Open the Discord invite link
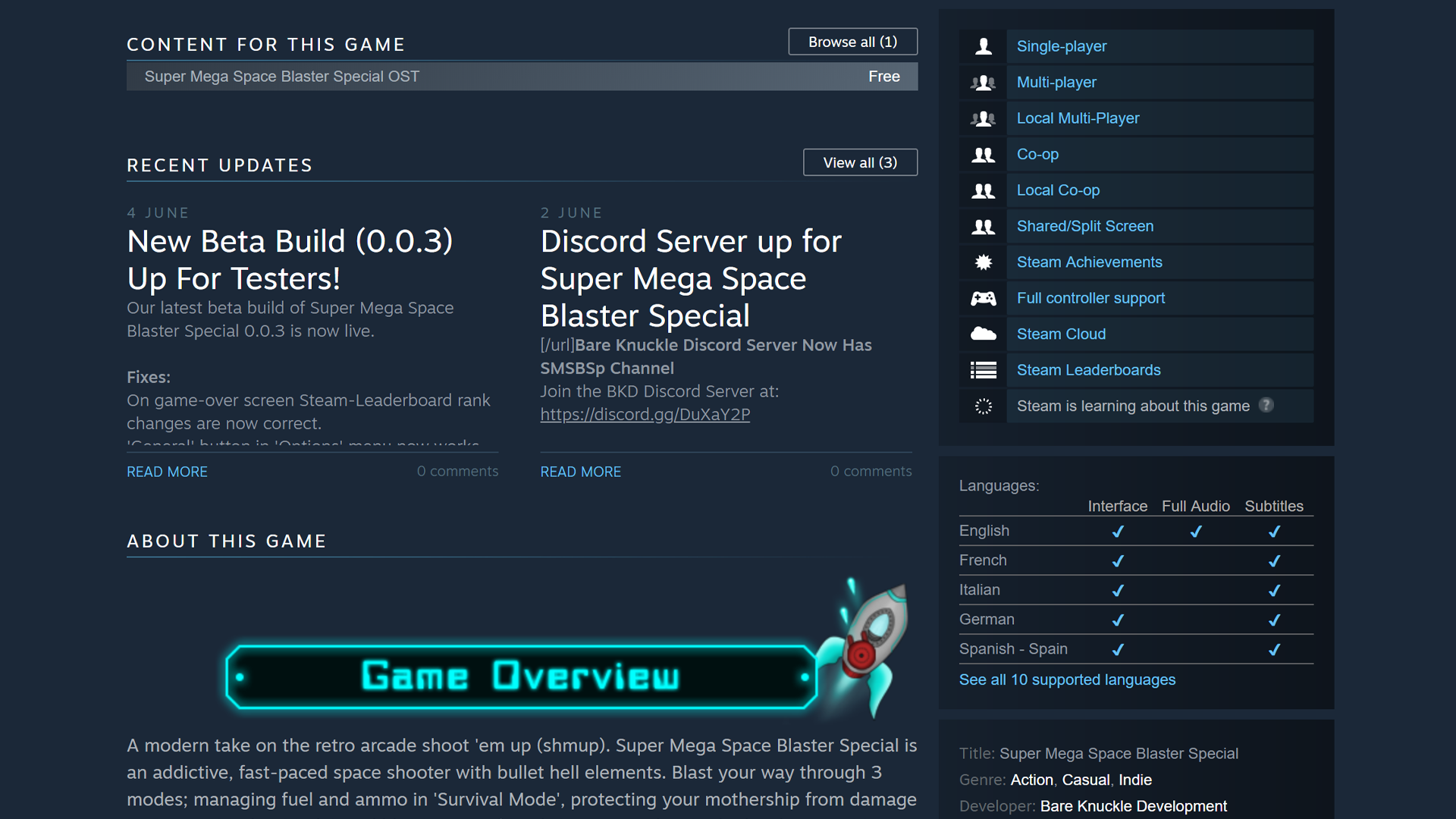Image resolution: width=1456 pixels, height=819 pixels. [x=645, y=414]
